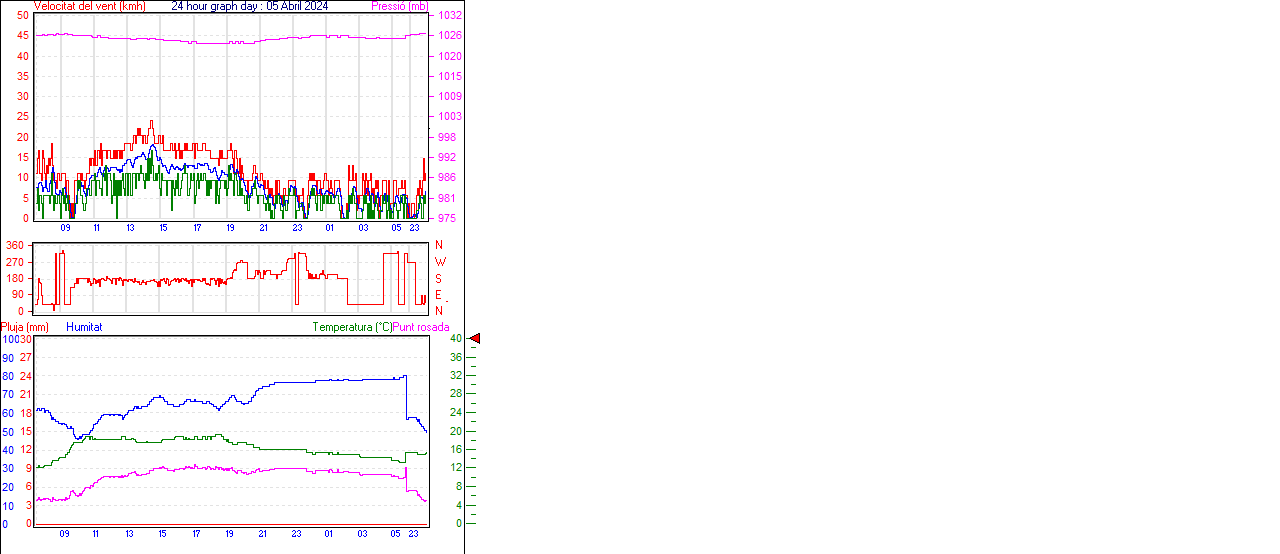The height and width of the screenshot is (554, 1280).
Task: Click the 21 hour tick under bottom chart
Action: (263, 534)
